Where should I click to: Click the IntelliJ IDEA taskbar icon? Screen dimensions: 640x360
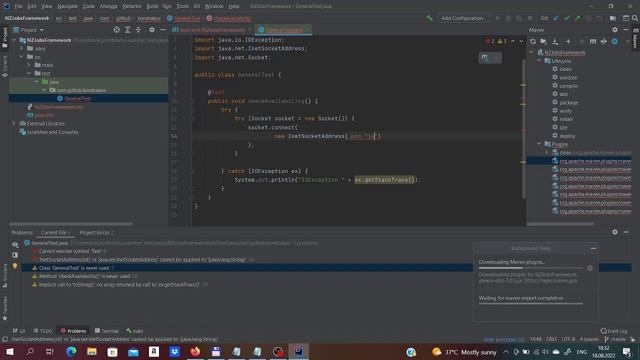[x=299, y=351]
